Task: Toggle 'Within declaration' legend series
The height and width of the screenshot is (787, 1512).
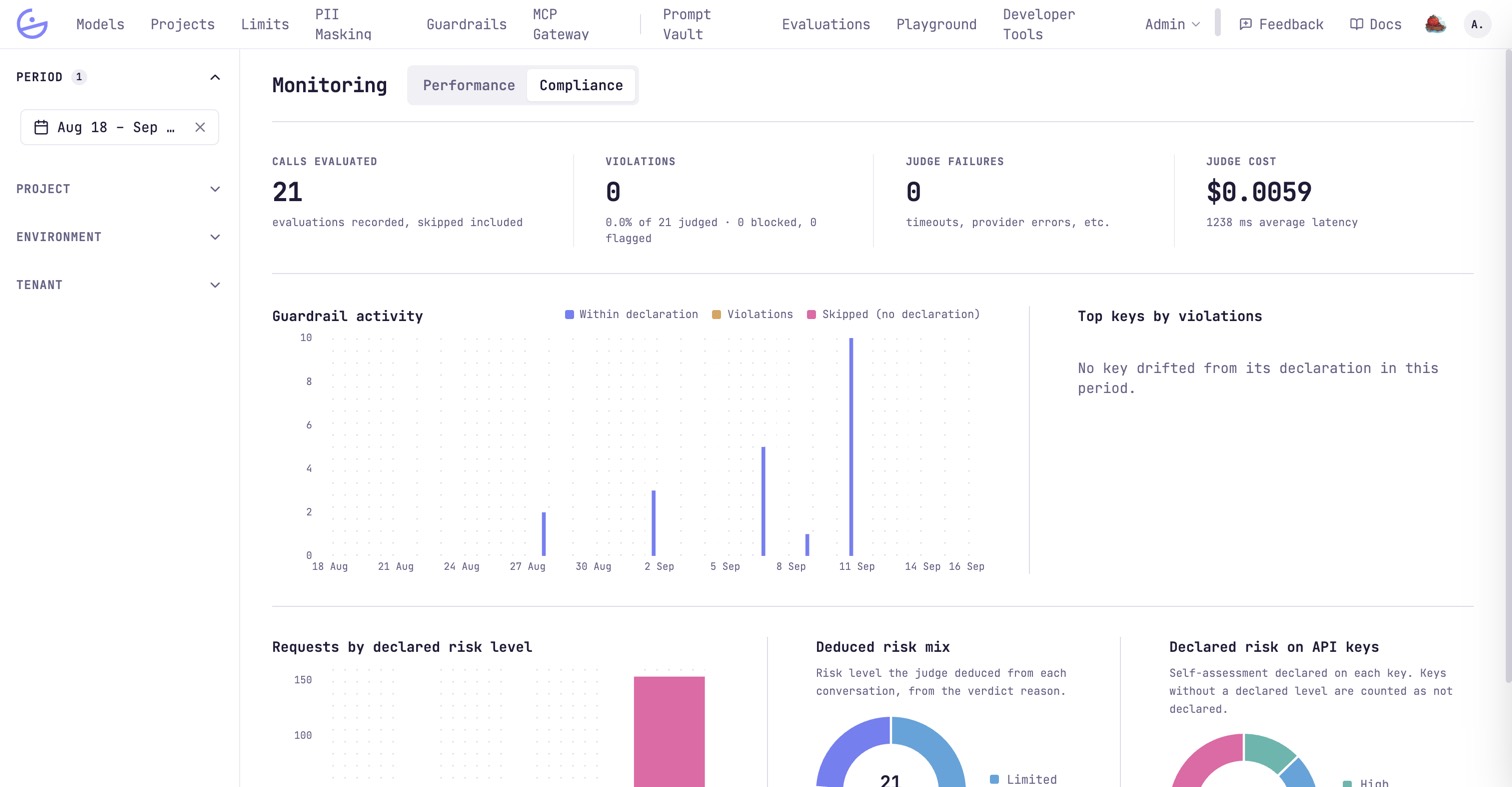Action: [x=632, y=314]
